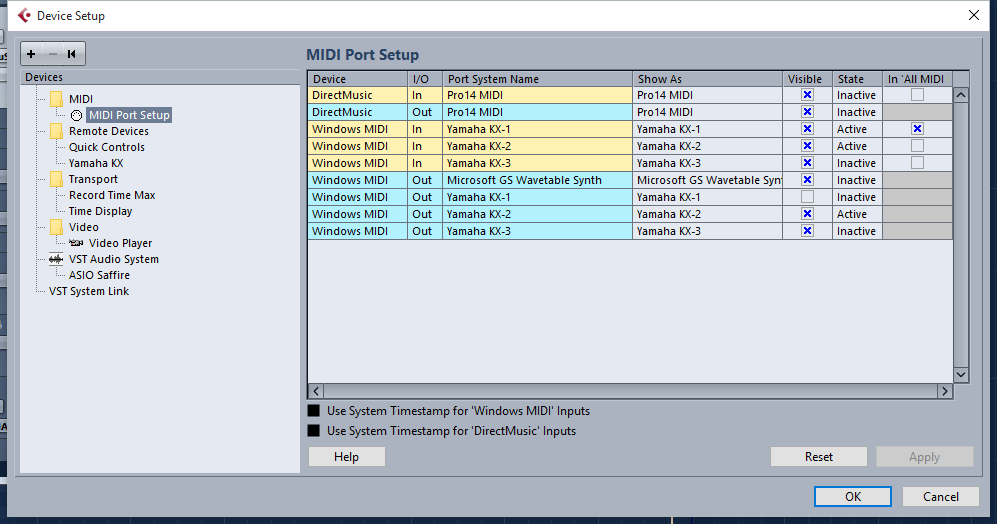The image size is (997, 524).
Task: Select MIDI Port Setup tree item
Action: [128, 115]
